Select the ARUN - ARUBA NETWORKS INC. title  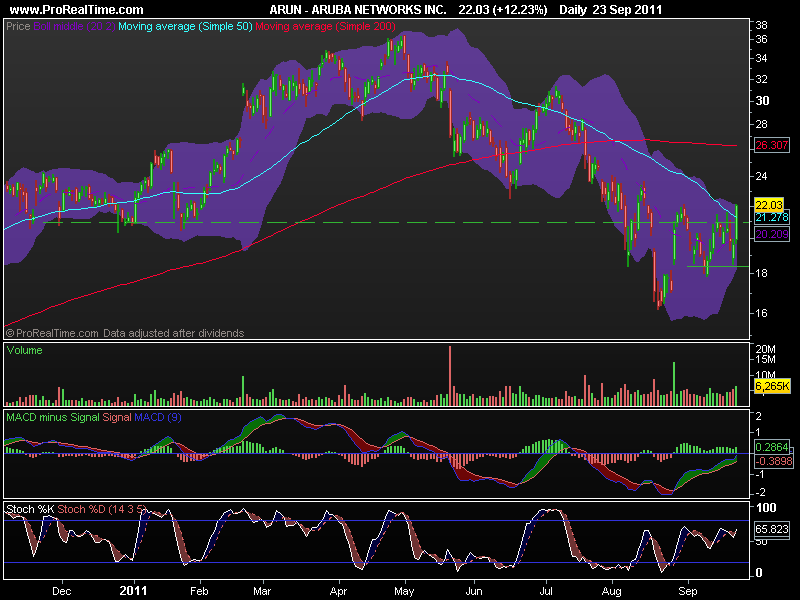358,10
